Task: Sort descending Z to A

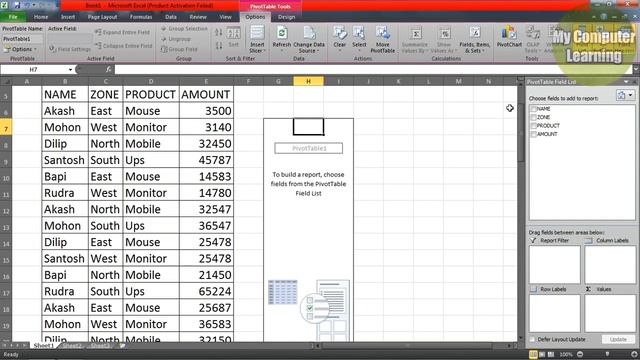Action: [219, 46]
